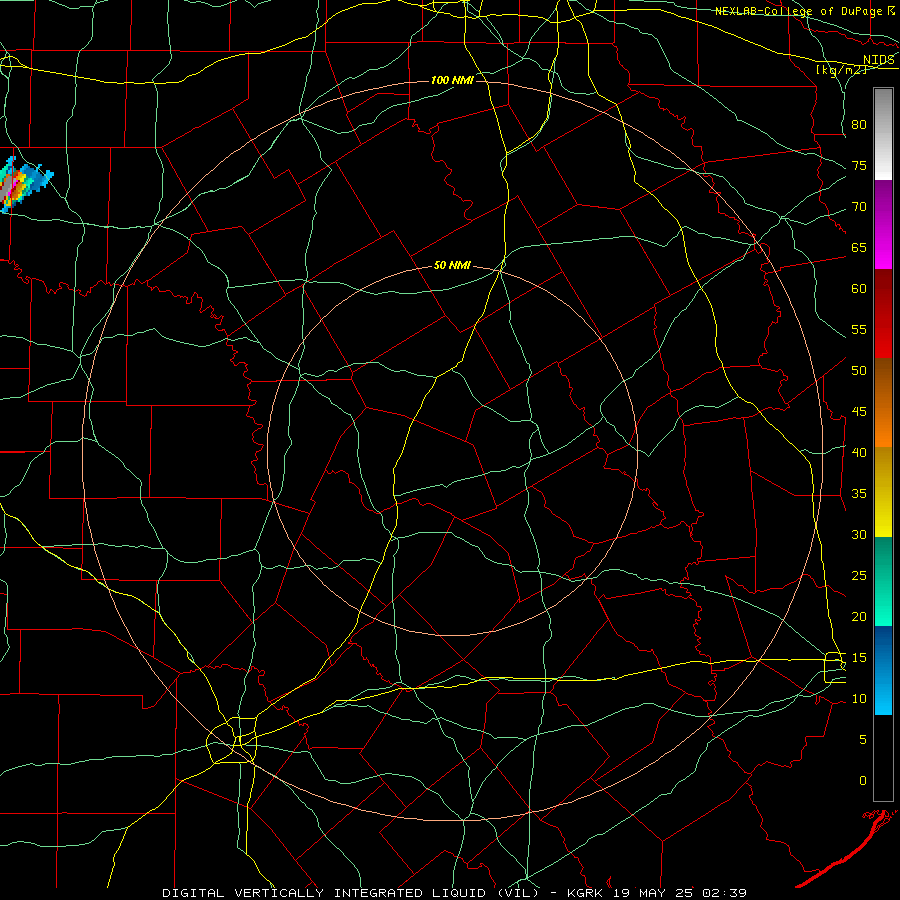Click the magenta 65-70 band of color scale

[883, 224]
